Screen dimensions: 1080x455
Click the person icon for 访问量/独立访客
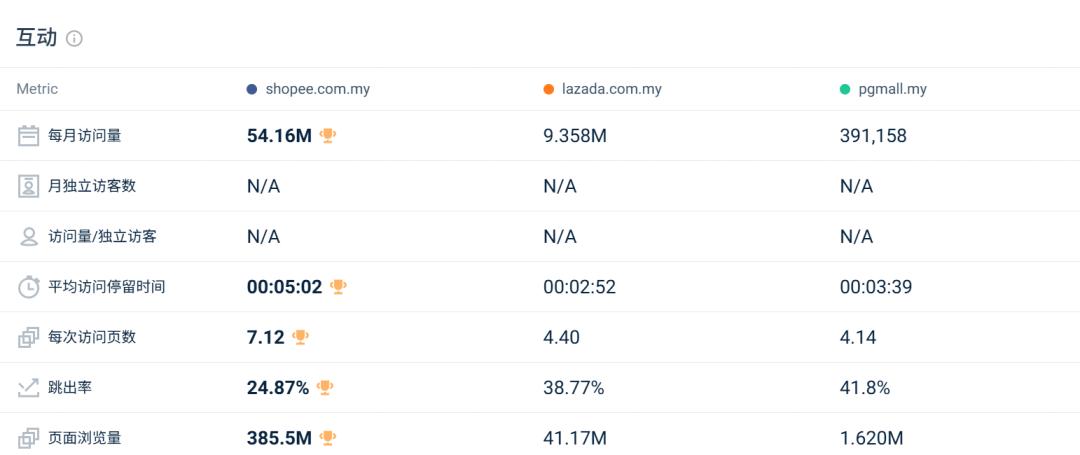pos(28,237)
